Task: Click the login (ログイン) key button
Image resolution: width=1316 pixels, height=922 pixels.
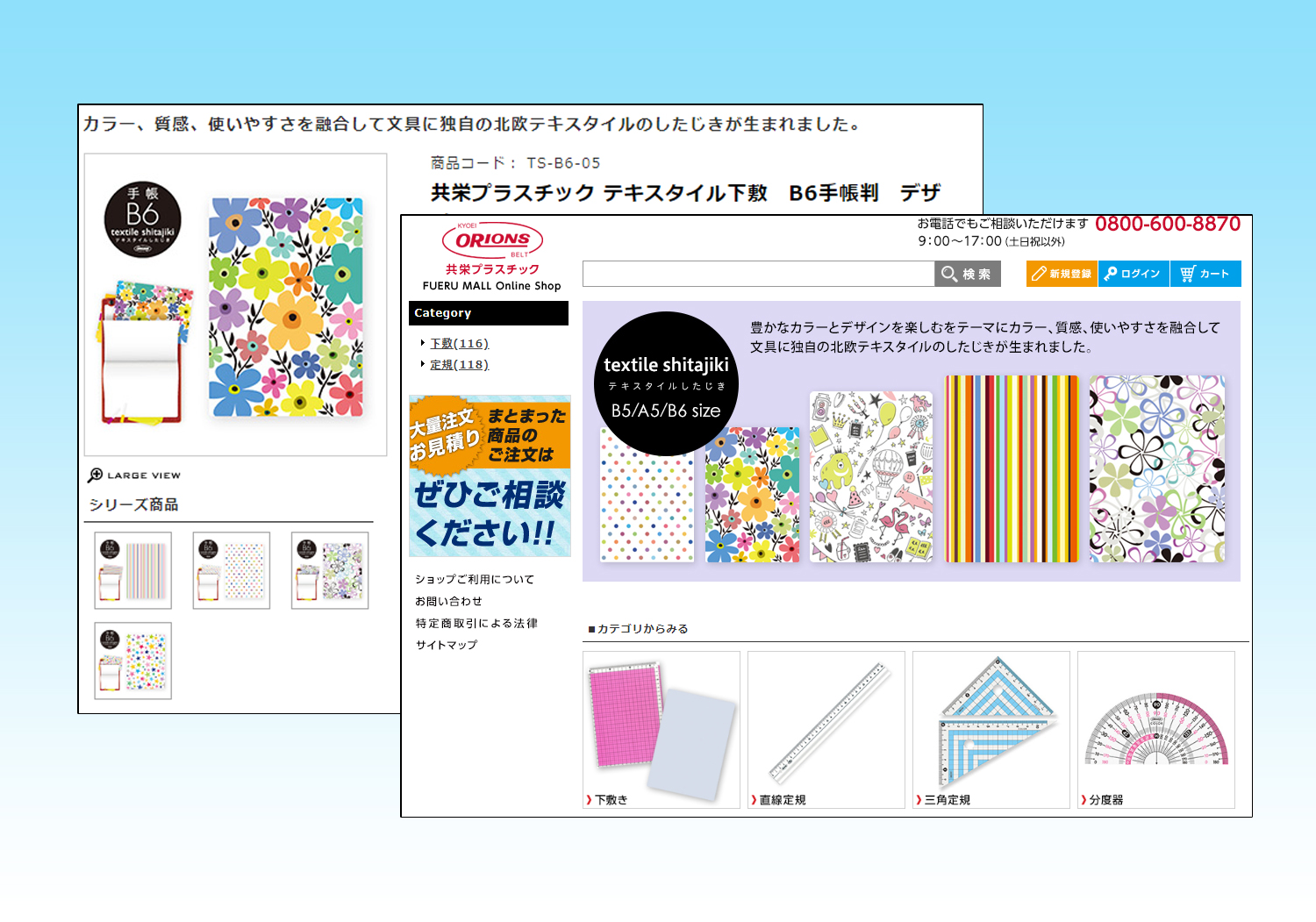Action: (1134, 274)
